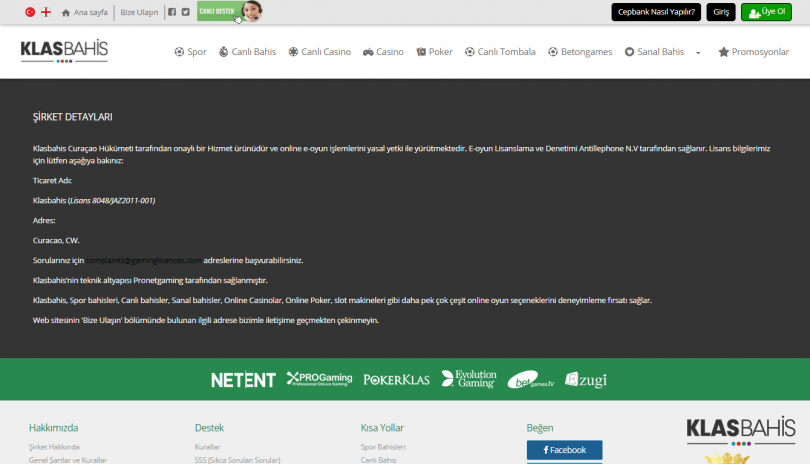This screenshot has height=464, width=810.
Task: Open SSS (Sıkça Sorulan Sorular) footer link
Action: point(238,460)
